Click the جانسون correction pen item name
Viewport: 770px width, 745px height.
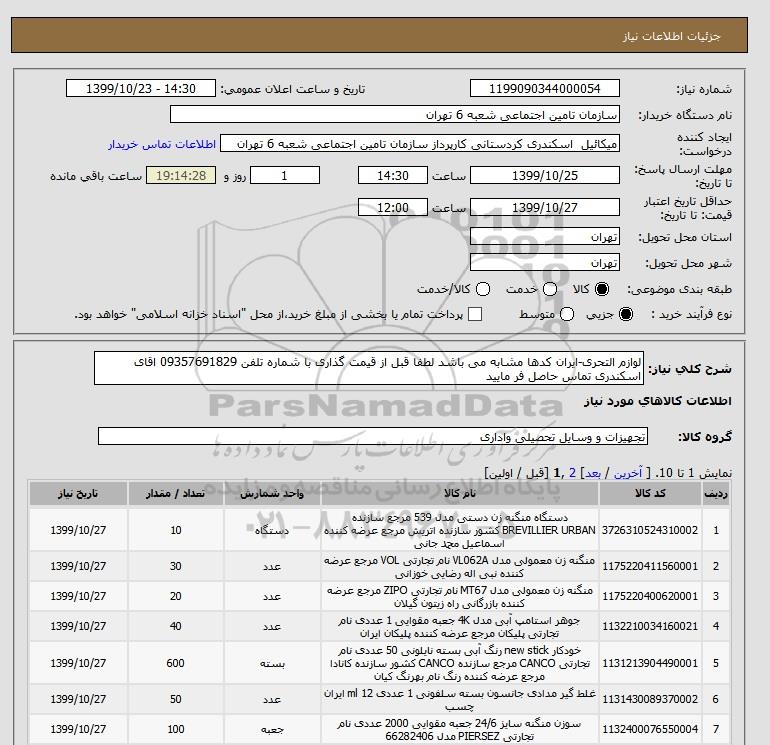pos(460,700)
